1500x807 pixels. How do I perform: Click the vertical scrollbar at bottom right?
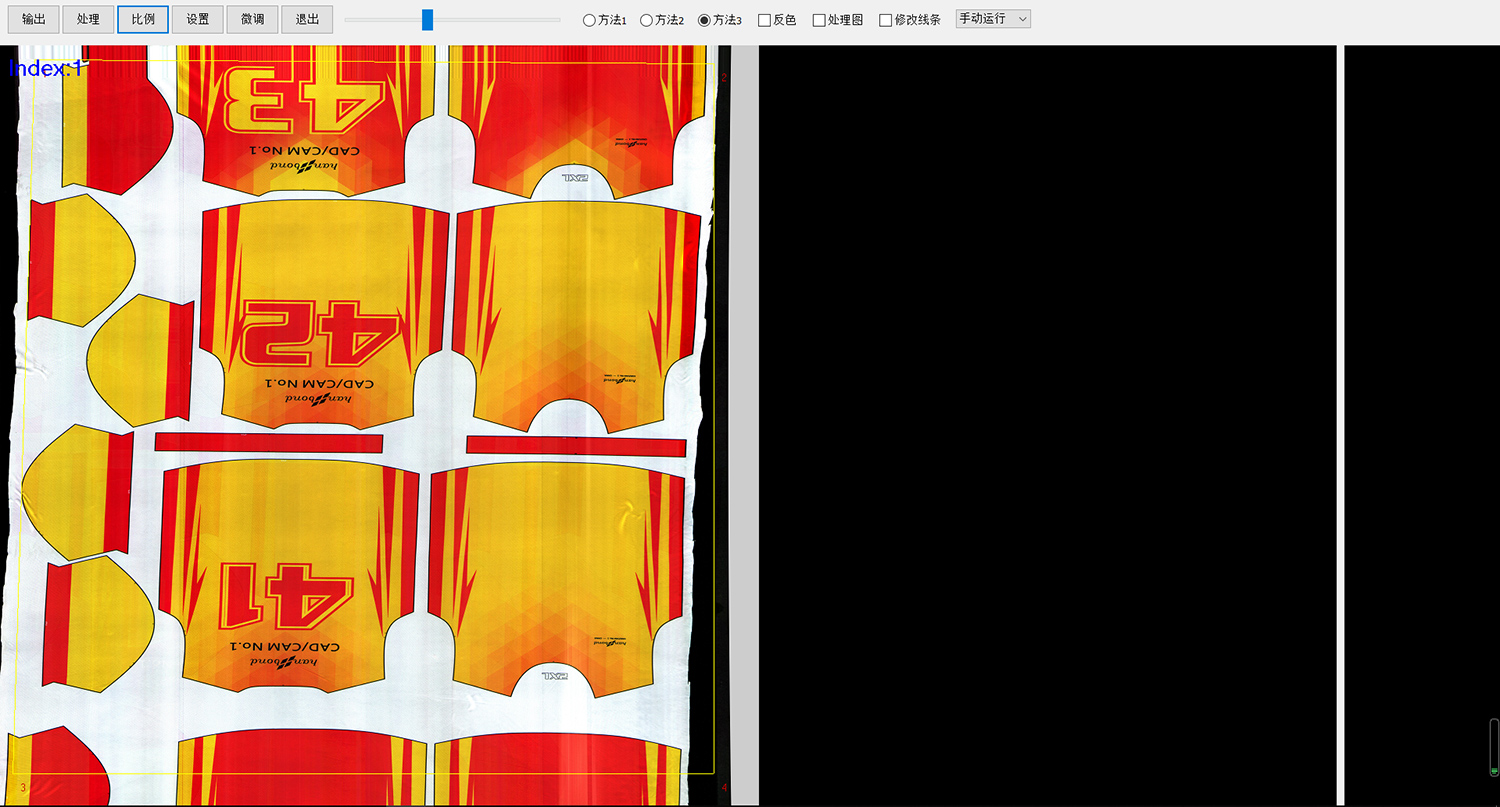click(1494, 747)
